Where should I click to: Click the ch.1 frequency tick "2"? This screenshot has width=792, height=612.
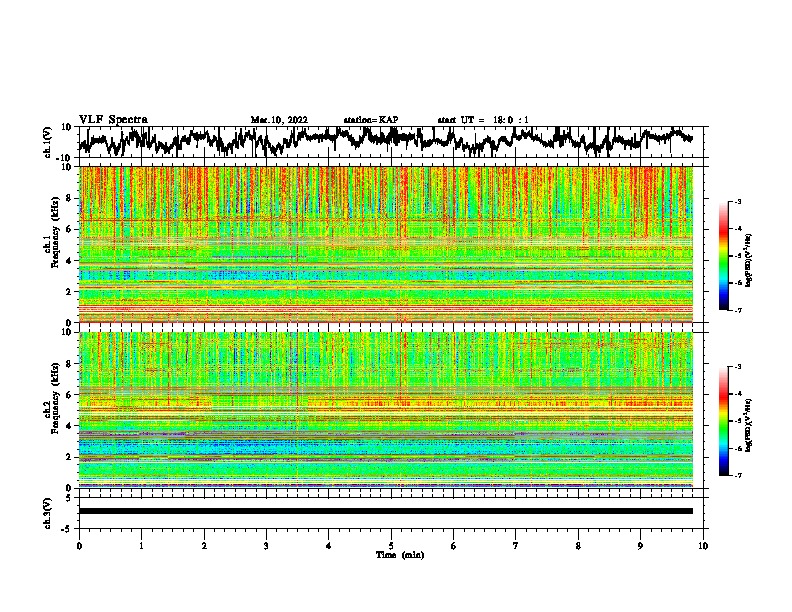point(70,292)
